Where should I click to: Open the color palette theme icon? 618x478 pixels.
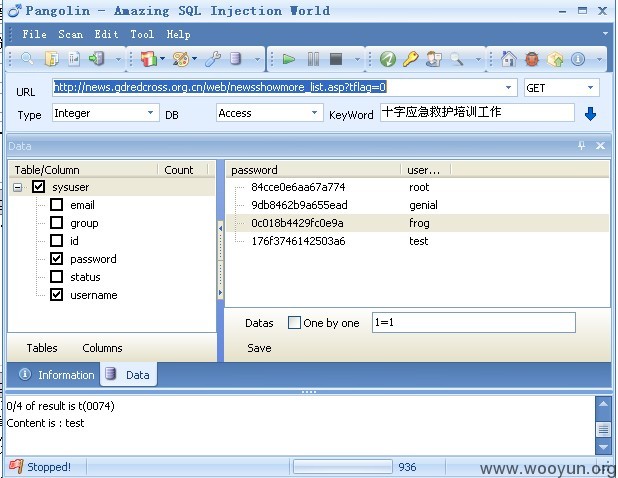coord(181,59)
